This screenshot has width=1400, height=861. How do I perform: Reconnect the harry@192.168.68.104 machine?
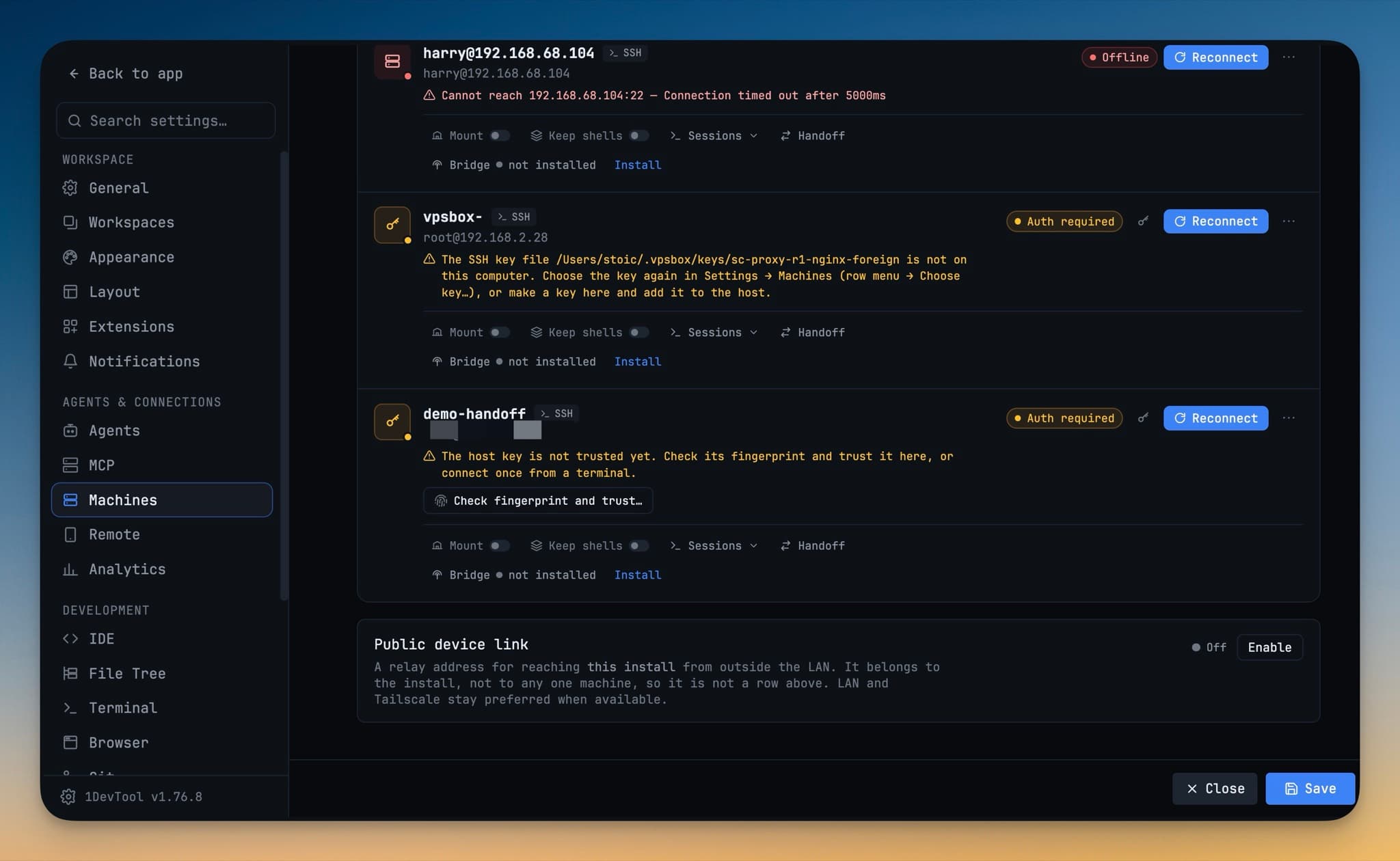pyautogui.click(x=1215, y=57)
